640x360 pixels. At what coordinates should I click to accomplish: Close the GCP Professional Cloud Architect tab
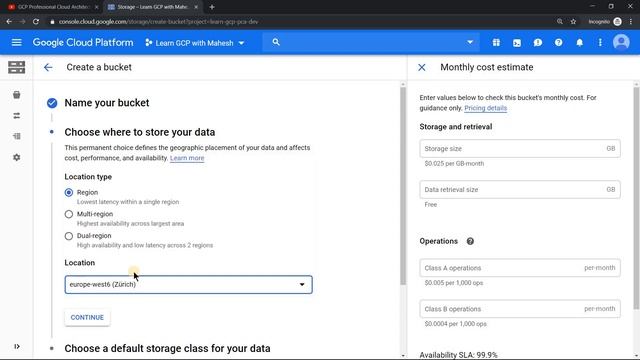(x=96, y=7)
